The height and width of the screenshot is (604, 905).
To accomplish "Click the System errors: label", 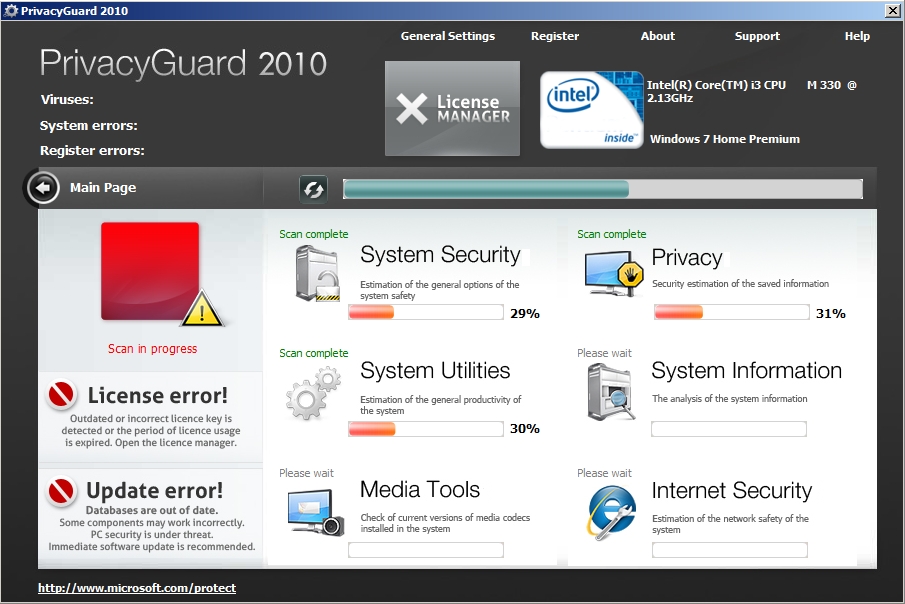I will tap(88, 125).
